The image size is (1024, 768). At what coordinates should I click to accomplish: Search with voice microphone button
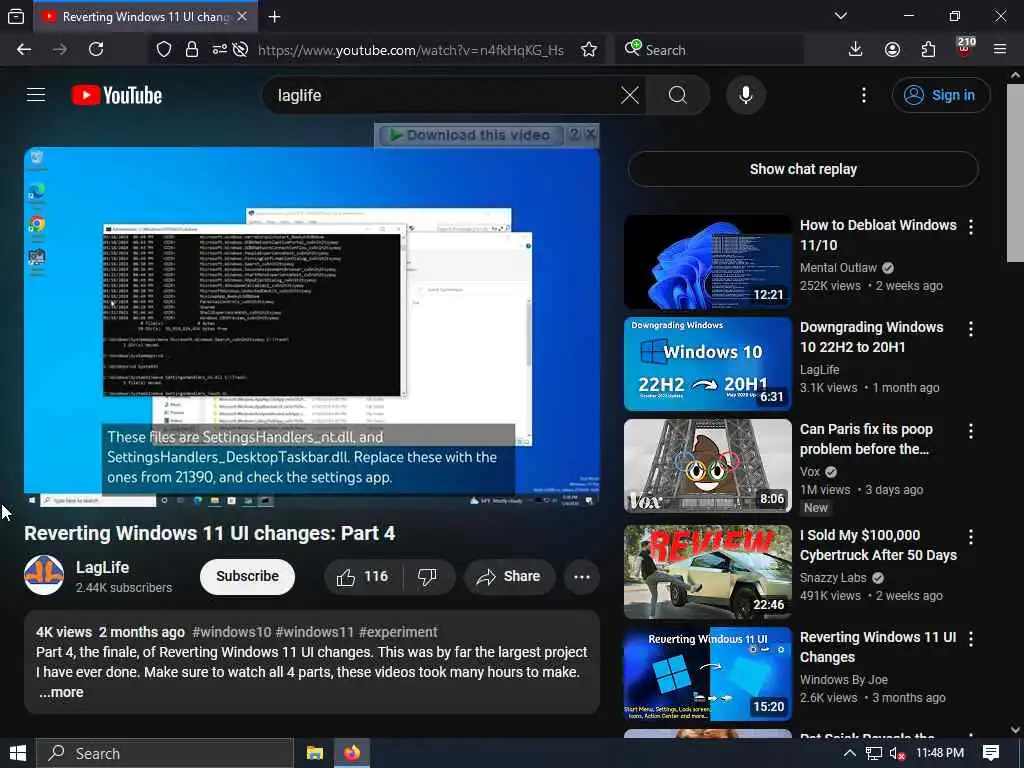746,95
